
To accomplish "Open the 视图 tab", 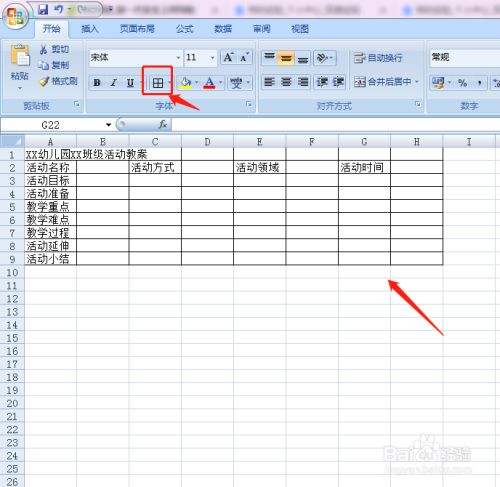I will (300, 29).
